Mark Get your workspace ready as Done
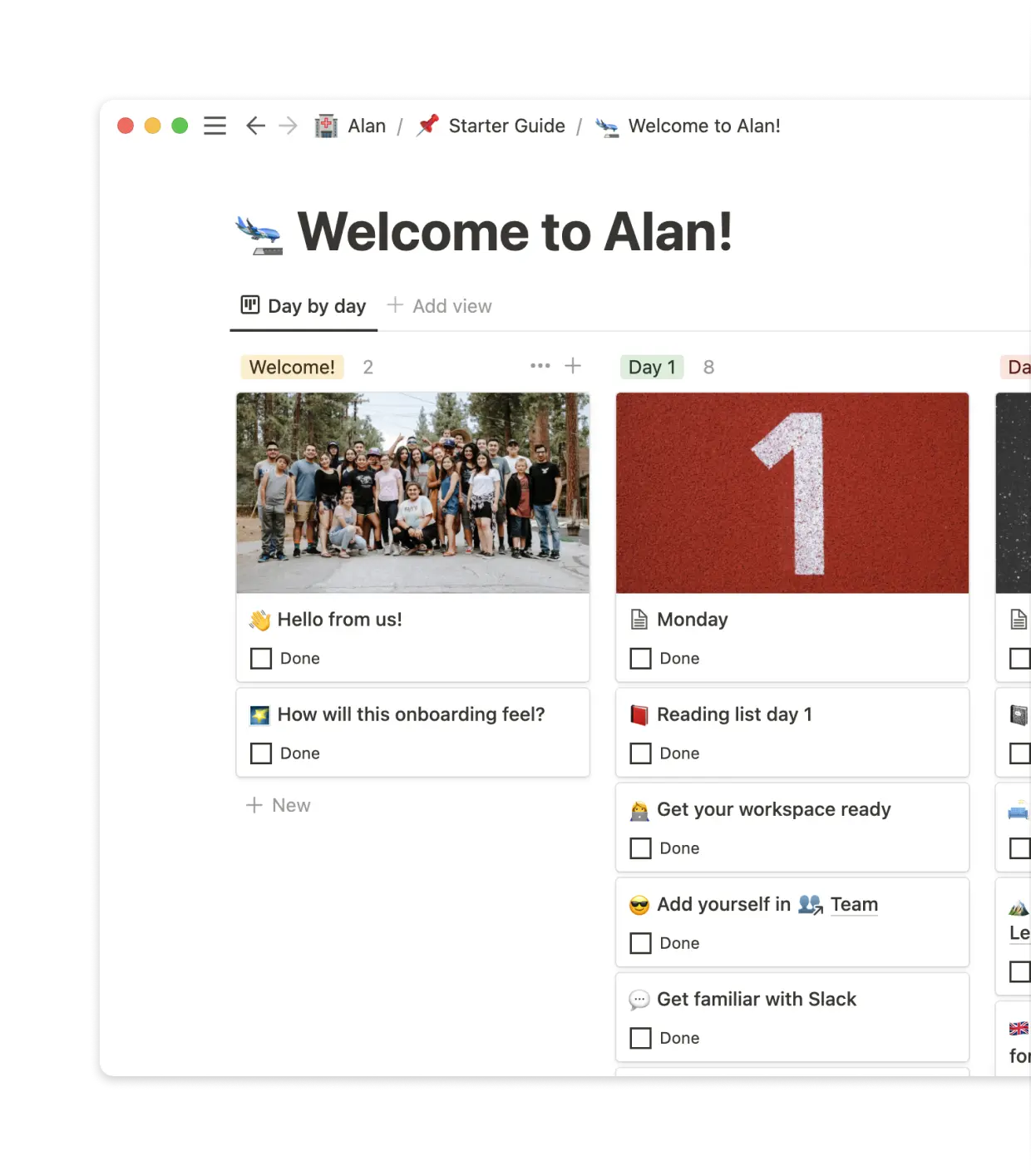The image size is (1031, 1176). pos(640,848)
